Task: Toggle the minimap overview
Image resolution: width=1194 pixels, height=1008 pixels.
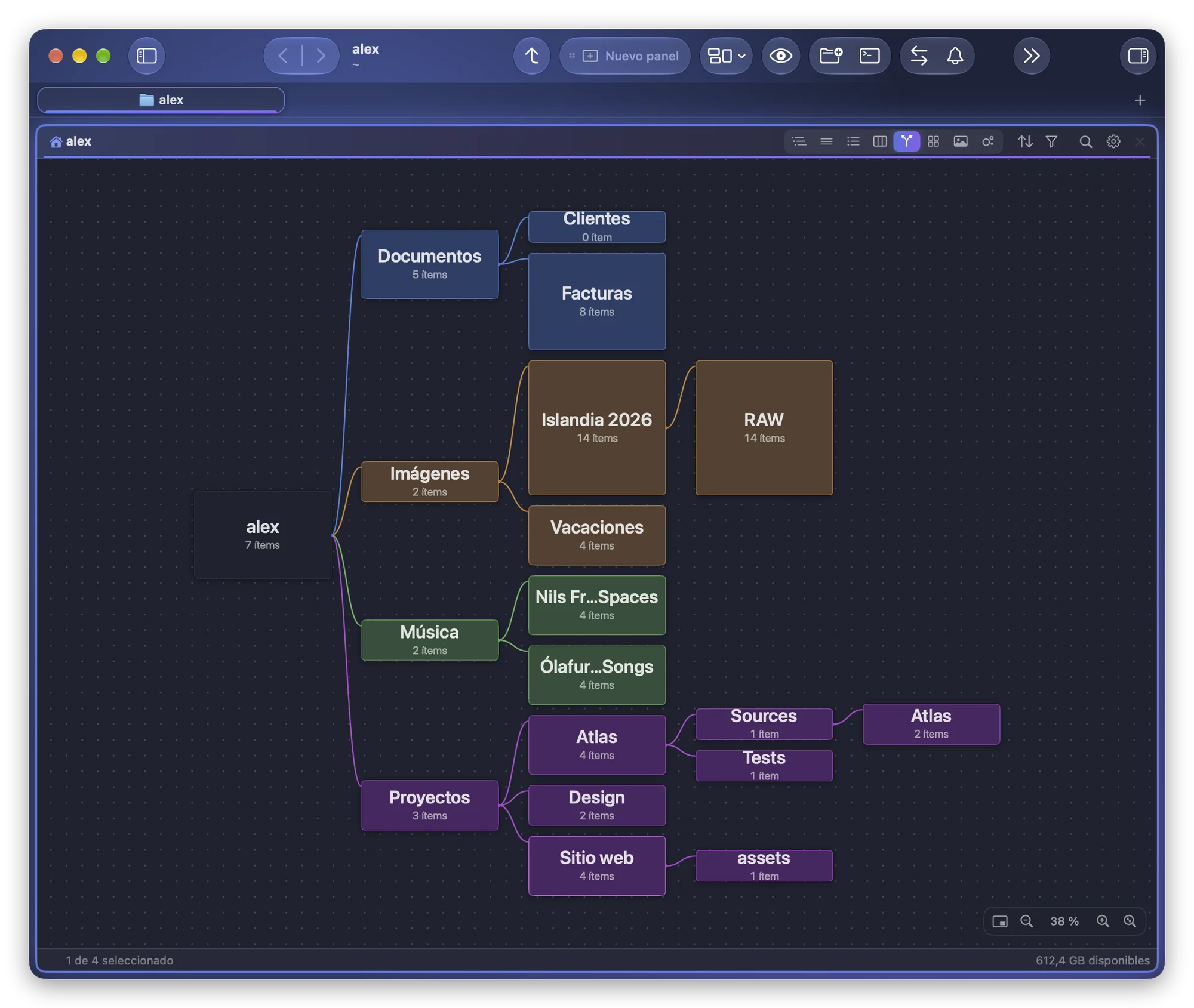Action: pyautogui.click(x=999, y=921)
